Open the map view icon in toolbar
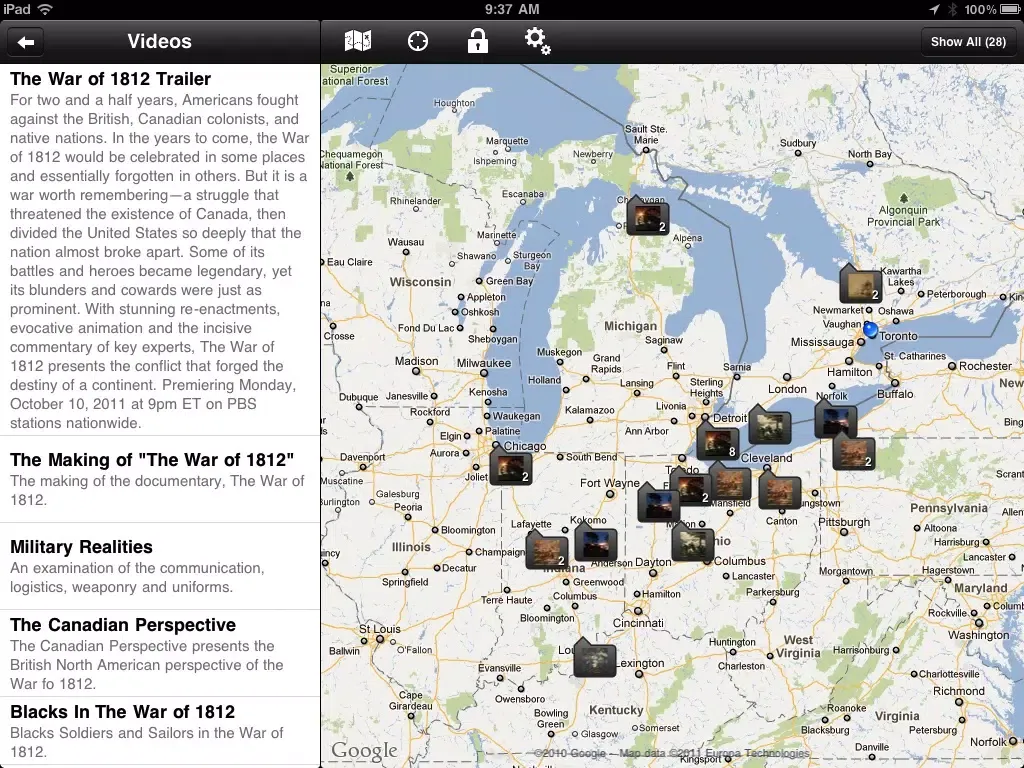 click(358, 41)
